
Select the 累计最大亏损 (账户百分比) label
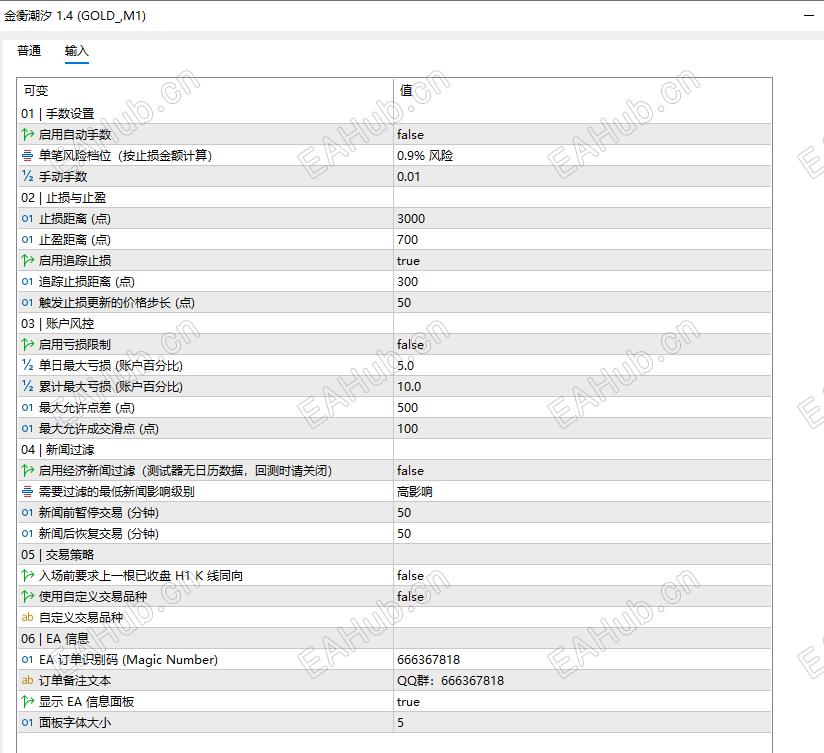coord(111,387)
